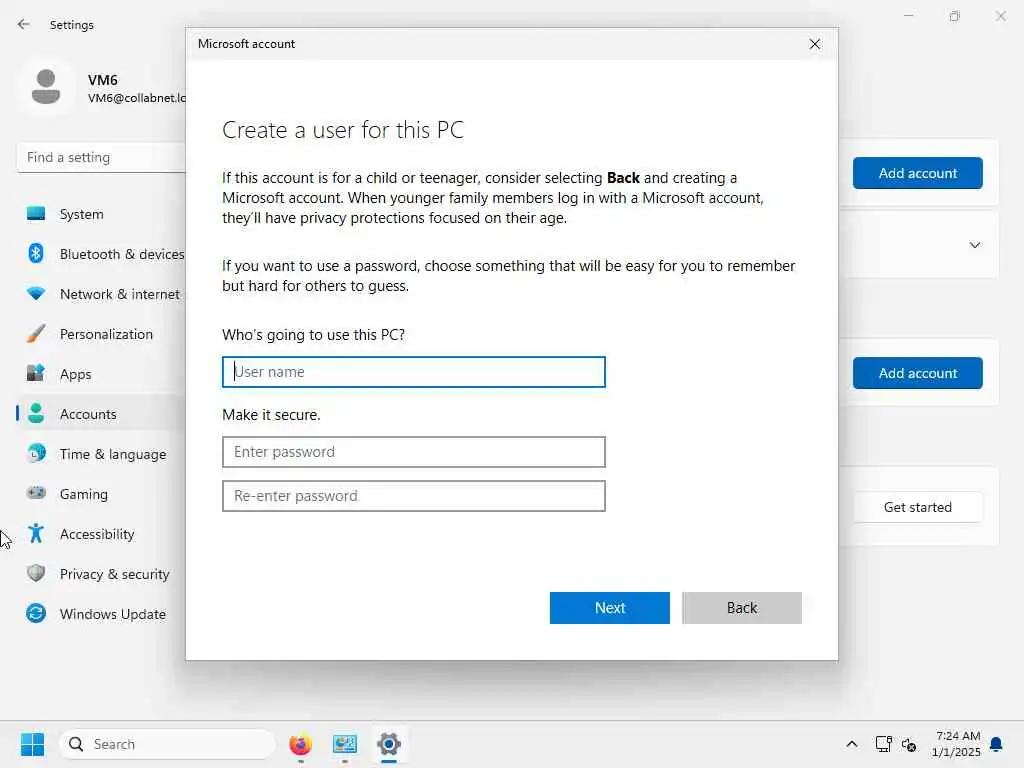This screenshot has width=1024, height=768.
Task: Click the 'Create a user for this PC' heading
Action: [343, 130]
